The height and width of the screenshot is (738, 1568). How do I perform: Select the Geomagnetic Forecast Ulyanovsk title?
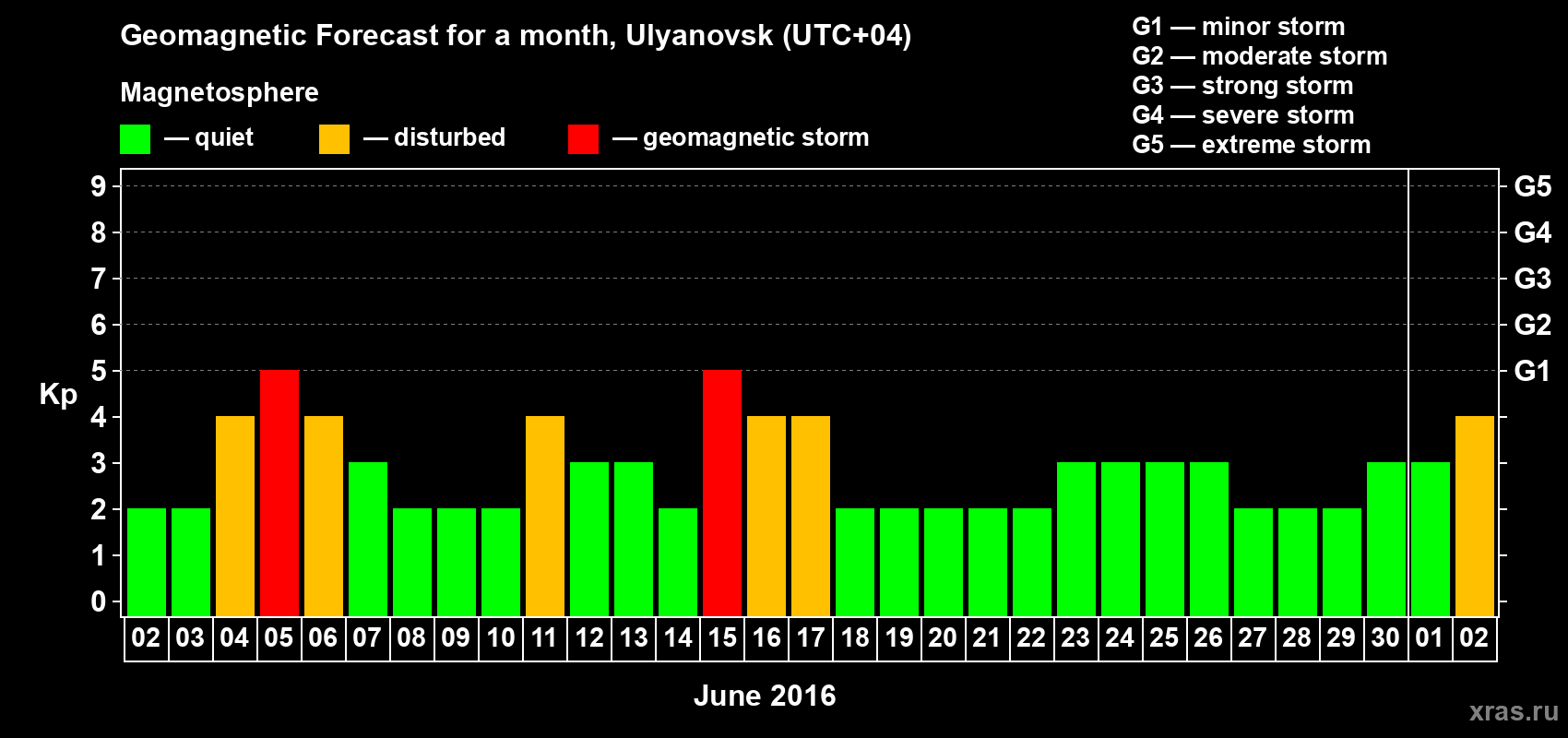click(516, 36)
